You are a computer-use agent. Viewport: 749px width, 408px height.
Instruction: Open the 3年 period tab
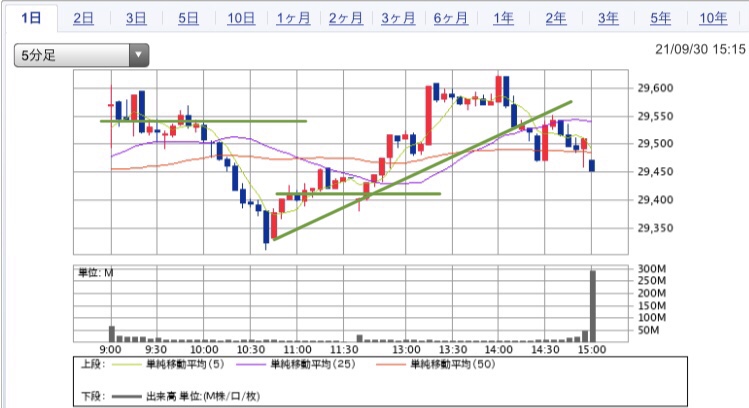[608, 18]
